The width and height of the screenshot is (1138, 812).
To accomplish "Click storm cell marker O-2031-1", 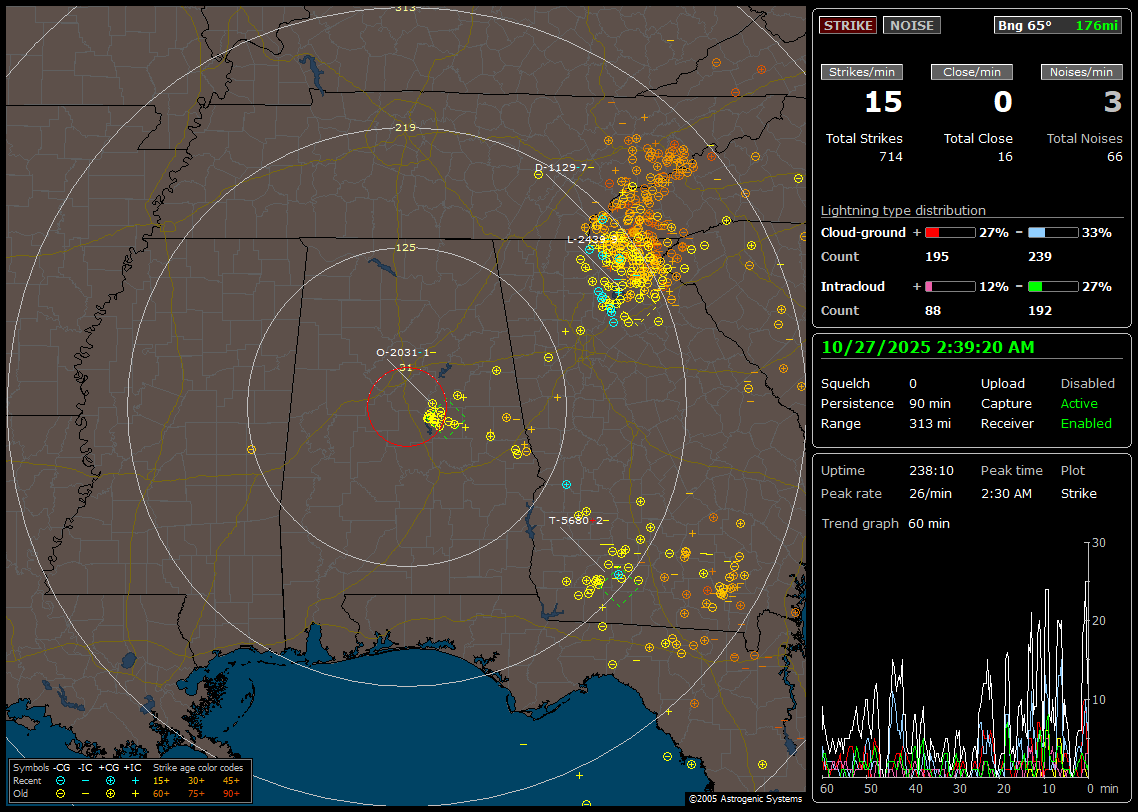I will click(403, 352).
